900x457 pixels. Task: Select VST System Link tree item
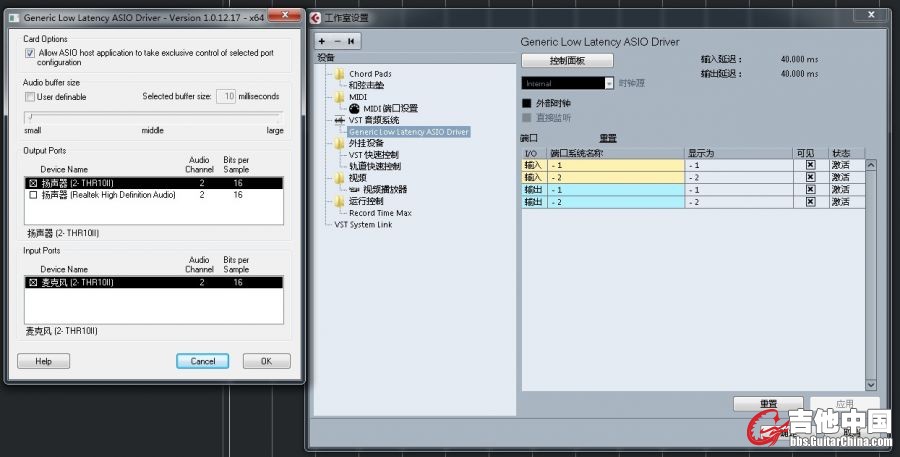coord(363,224)
